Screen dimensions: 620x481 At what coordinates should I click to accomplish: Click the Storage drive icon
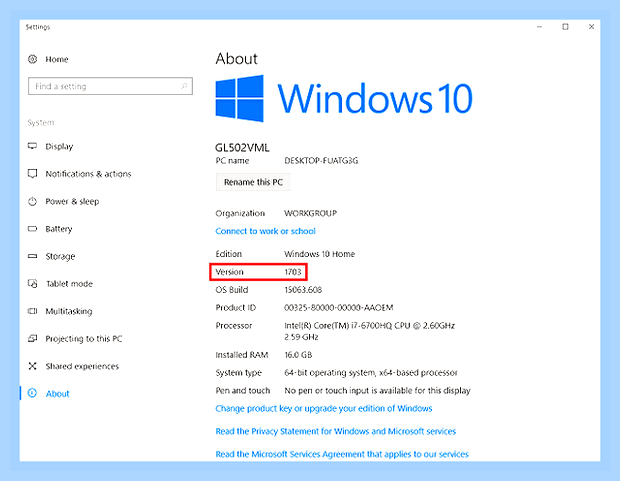(x=32, y=256)
